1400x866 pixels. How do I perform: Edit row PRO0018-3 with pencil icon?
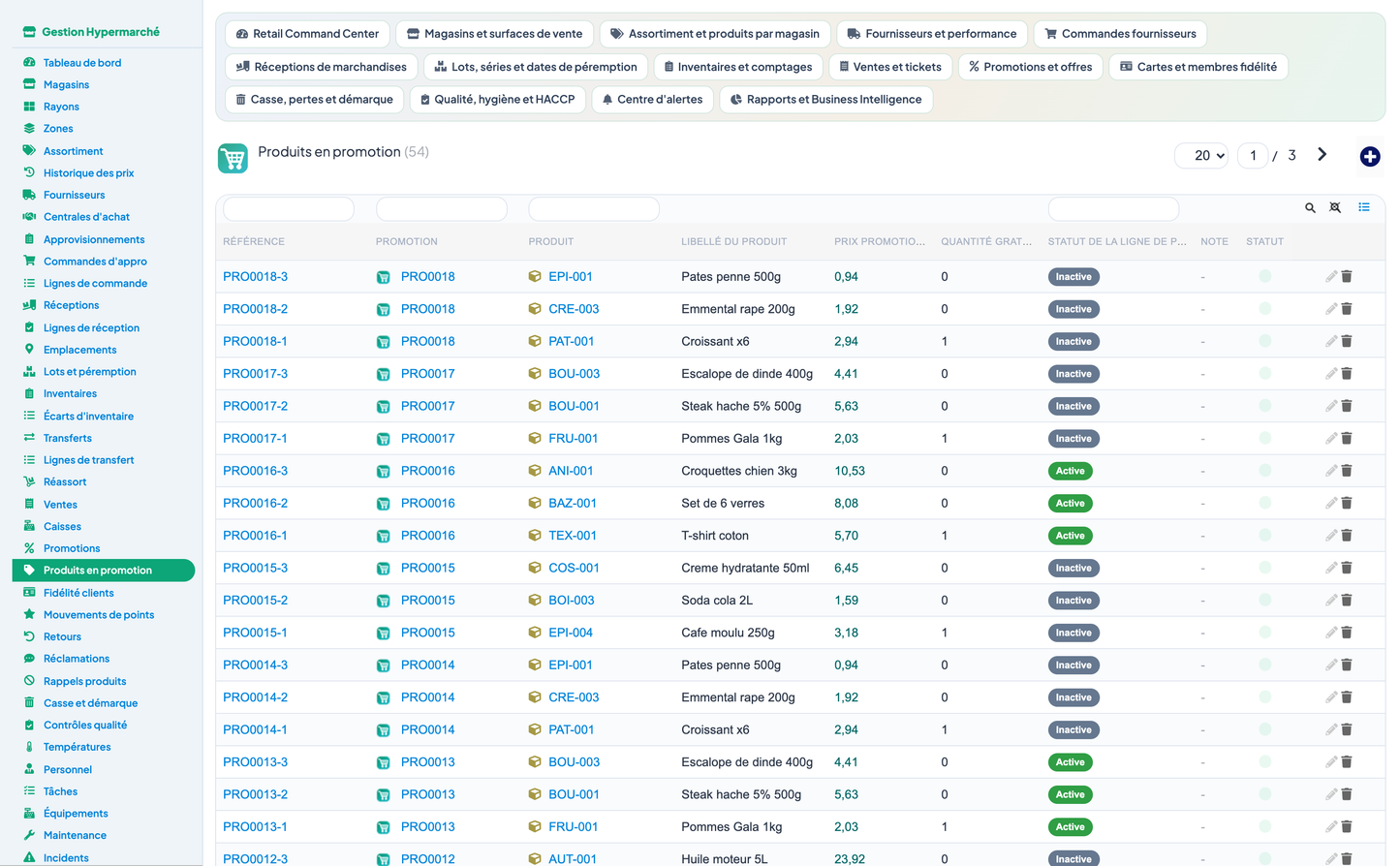(x=1331, y=277)
